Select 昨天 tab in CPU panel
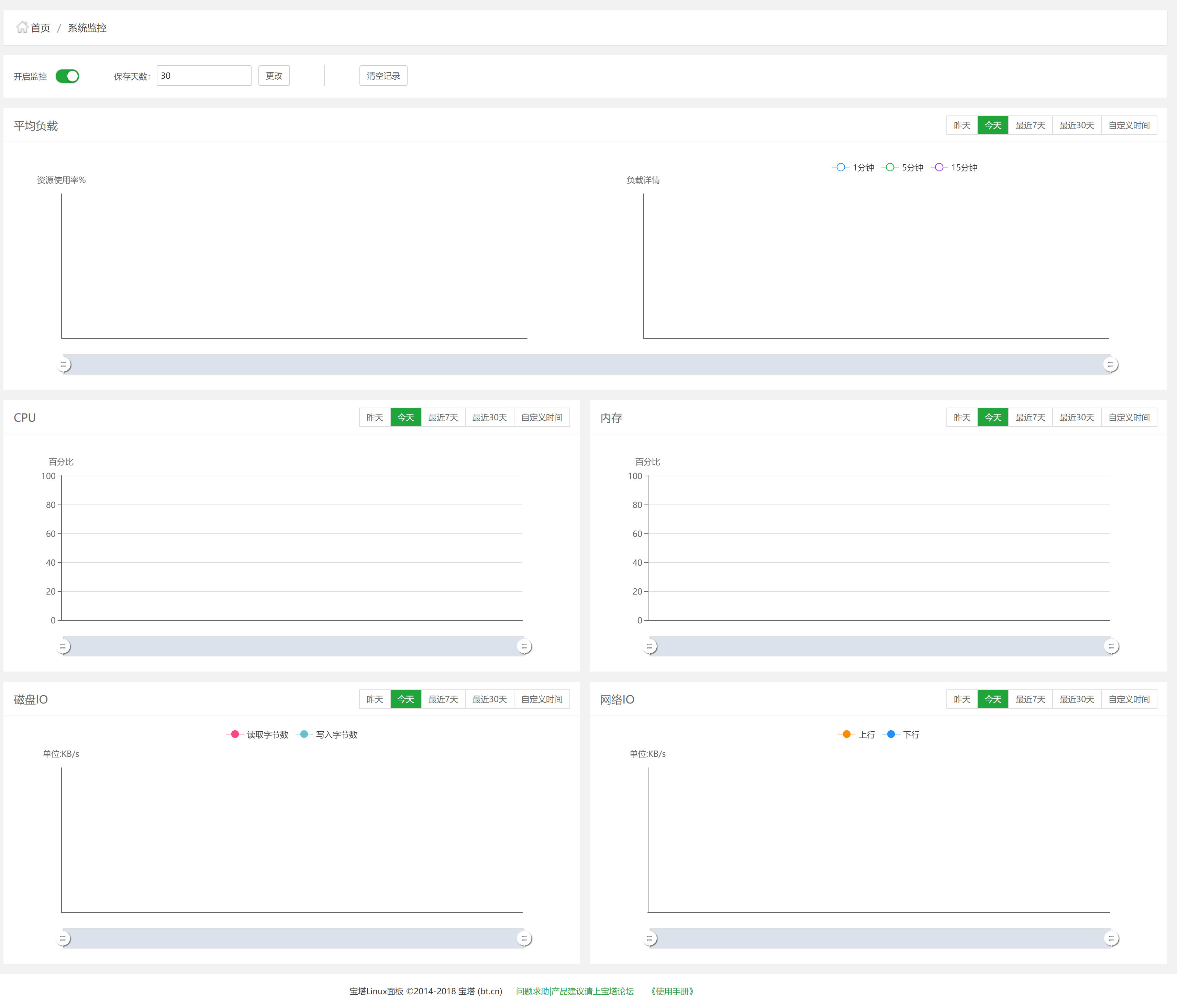The width and height of the screenshot is (1177, 1008). pyautogui.click(x=375, y=417)
